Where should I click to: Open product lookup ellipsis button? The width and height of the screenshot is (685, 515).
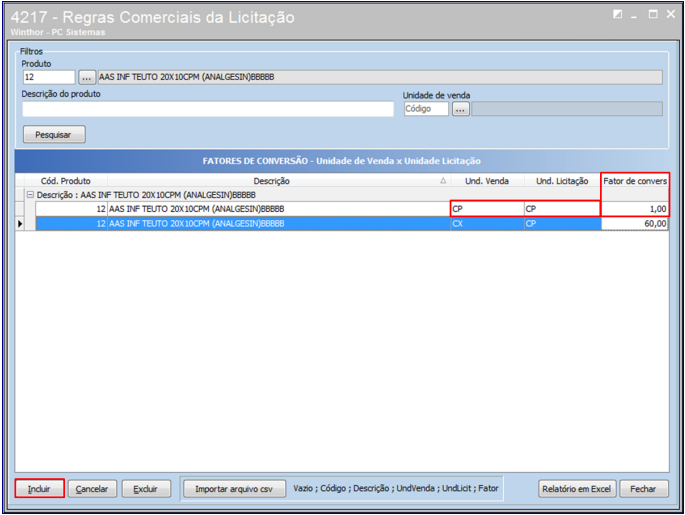pyautogui.click(x=86, y=78)
